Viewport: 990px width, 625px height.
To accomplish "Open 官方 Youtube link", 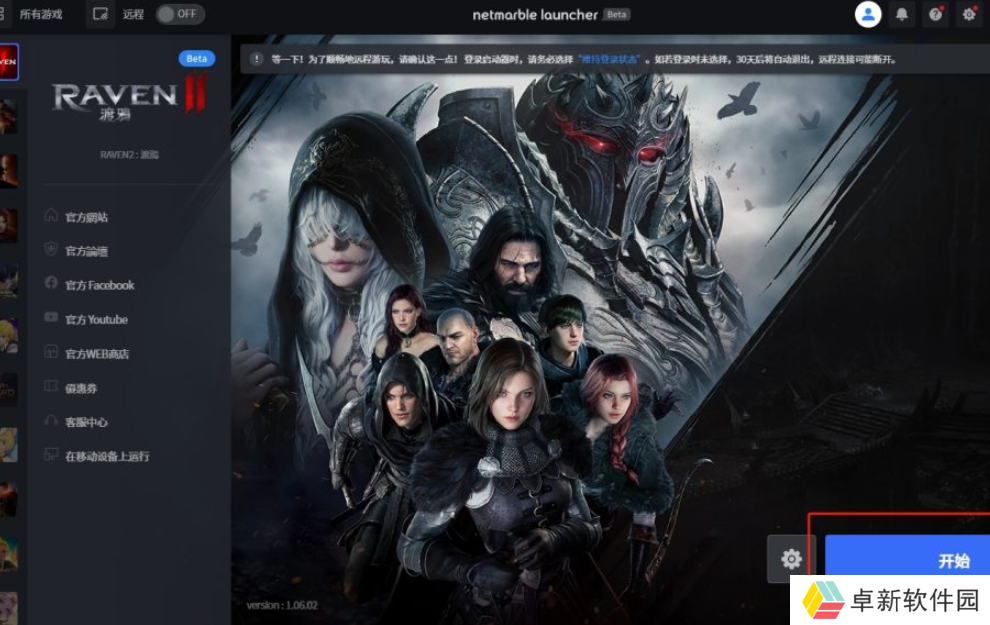I will pyautogui.click(x=97, y=319).
